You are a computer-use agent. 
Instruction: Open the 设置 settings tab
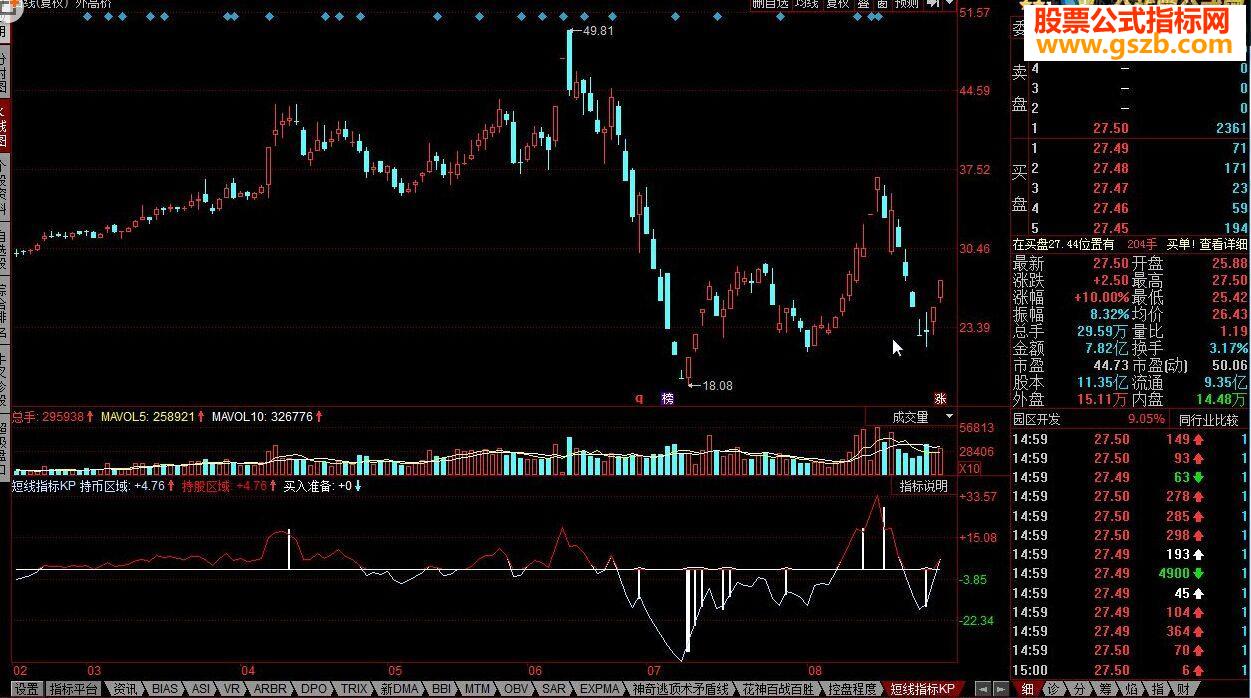pos(26,689)
